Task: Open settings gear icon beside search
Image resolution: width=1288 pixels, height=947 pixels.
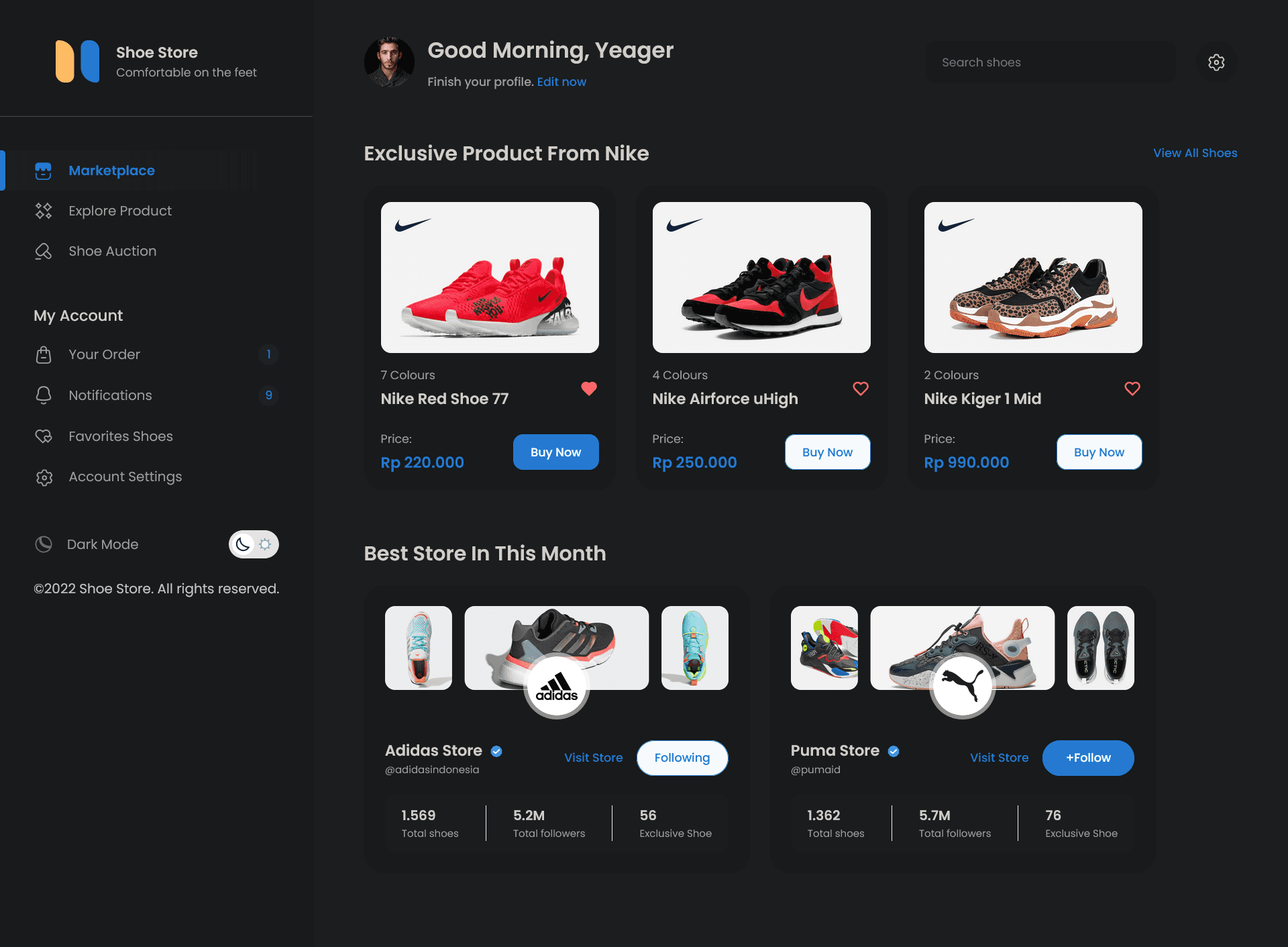Action: pos(1216,62)
